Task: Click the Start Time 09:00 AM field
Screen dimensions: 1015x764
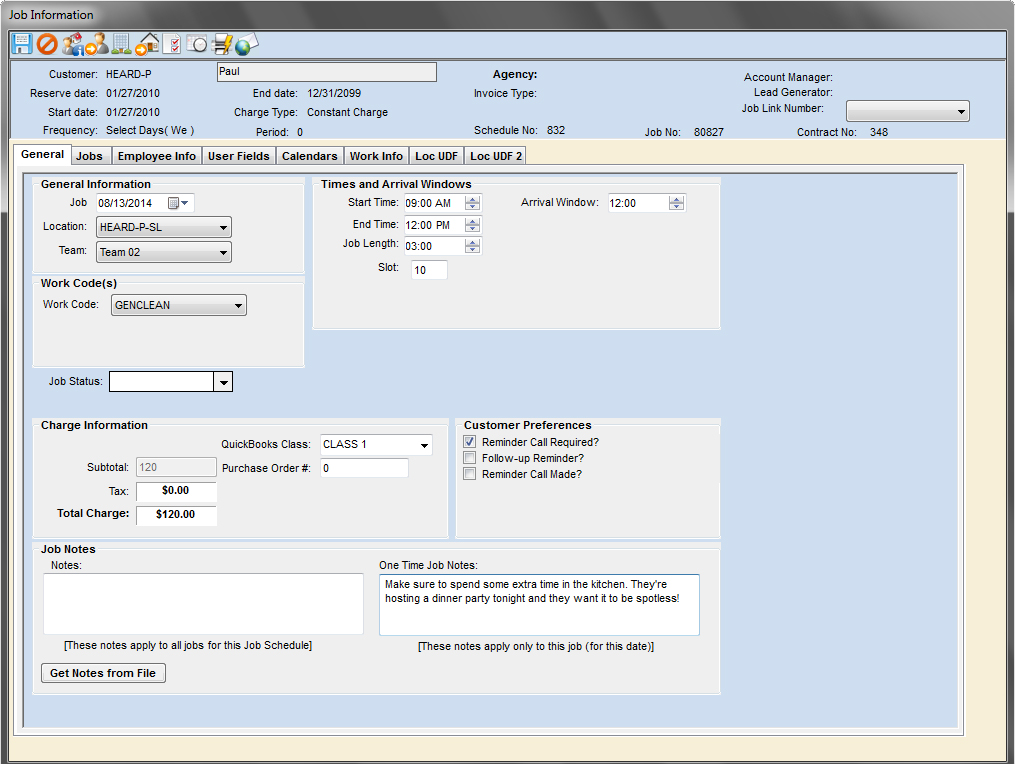Action: click(x=434, y=203)
